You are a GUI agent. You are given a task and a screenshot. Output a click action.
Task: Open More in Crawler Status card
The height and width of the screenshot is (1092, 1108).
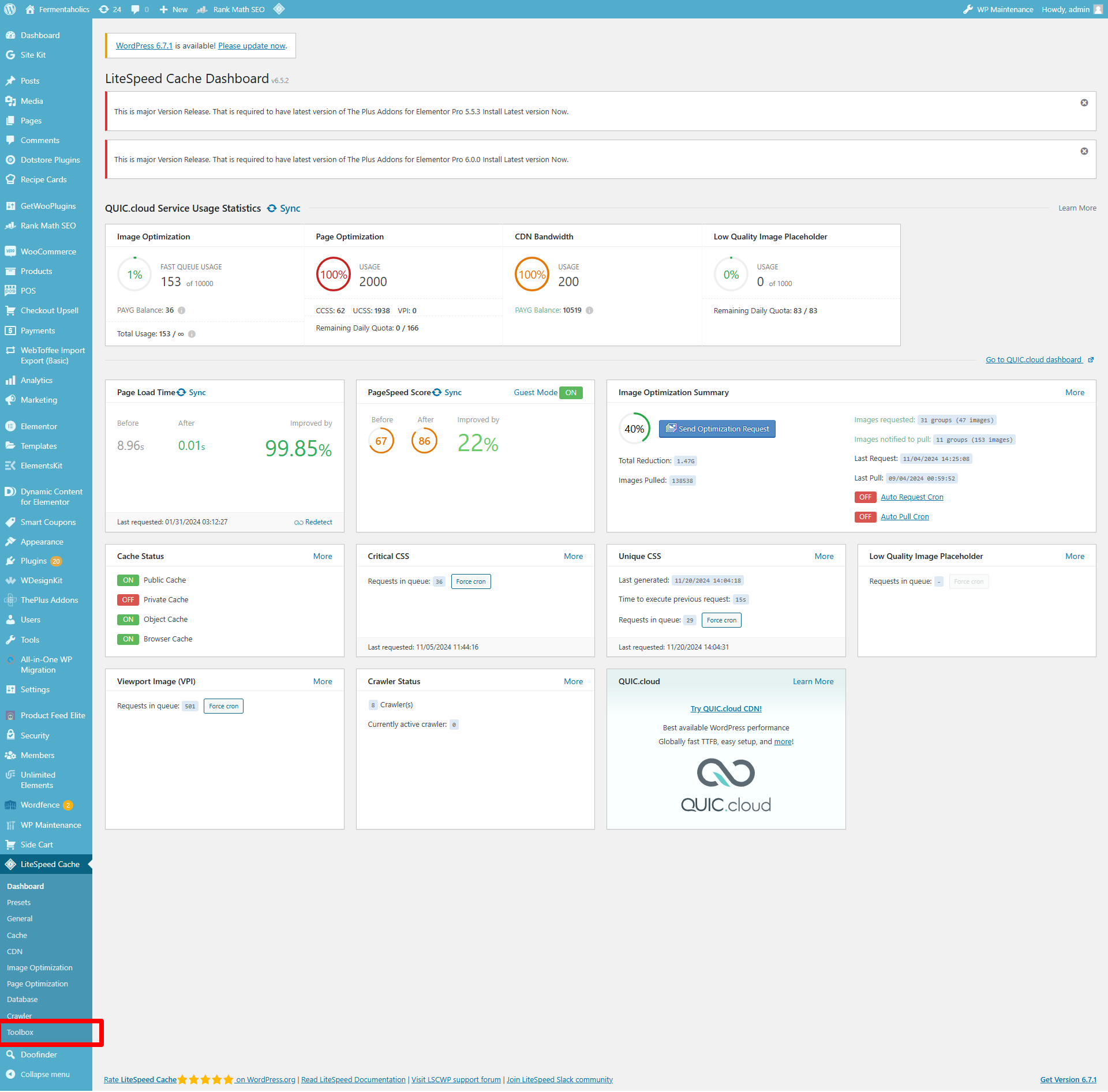pos(573,681)
